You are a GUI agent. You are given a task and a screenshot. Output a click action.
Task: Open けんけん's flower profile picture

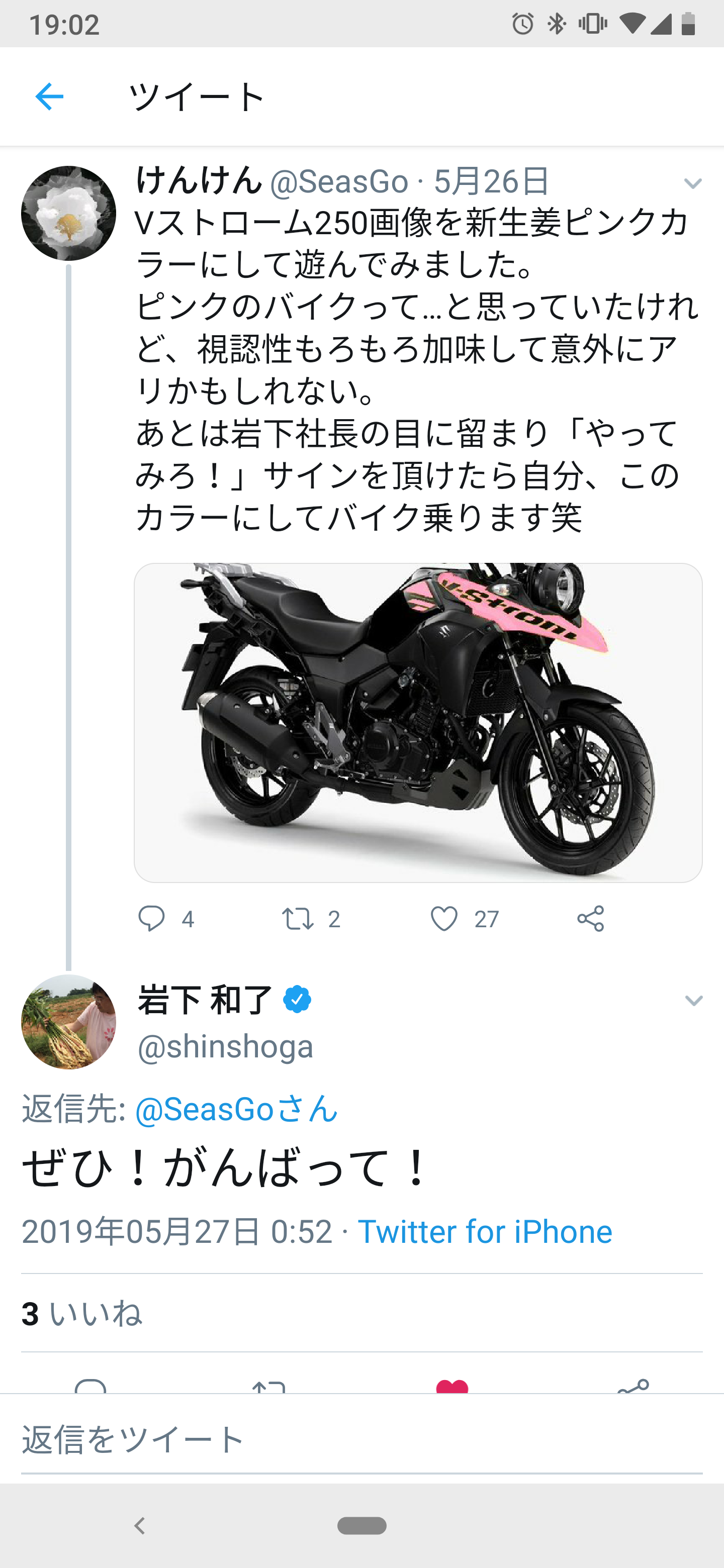(x=68, y=213)
